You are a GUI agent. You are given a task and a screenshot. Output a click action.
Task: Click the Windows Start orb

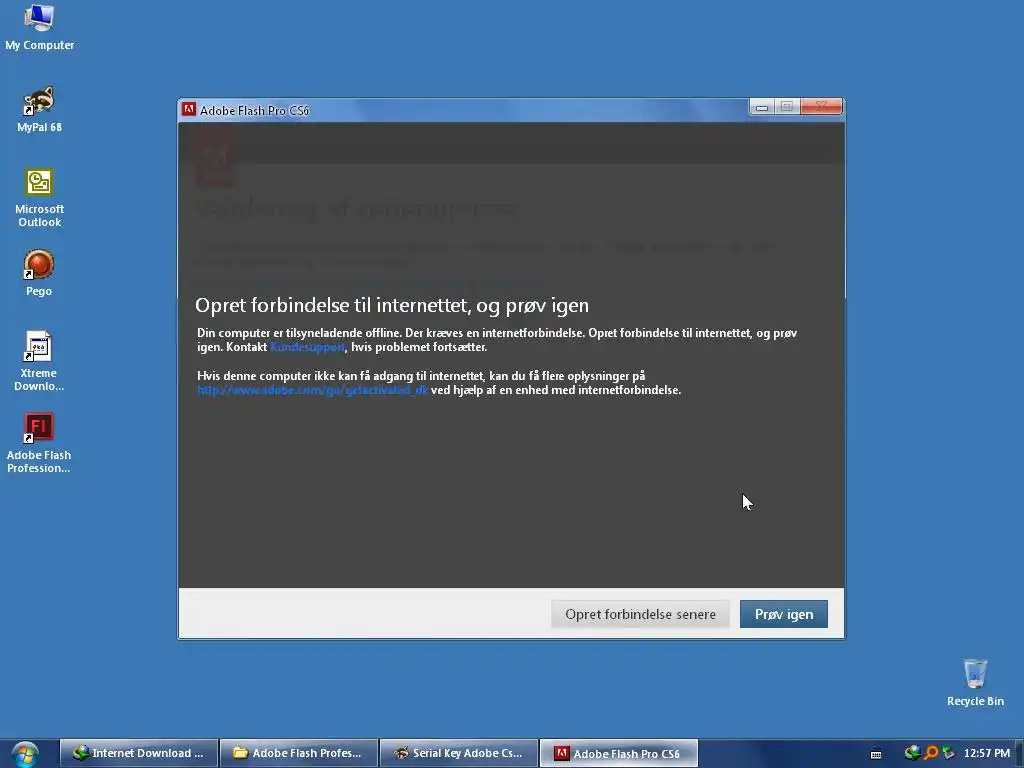coord(25,754)
